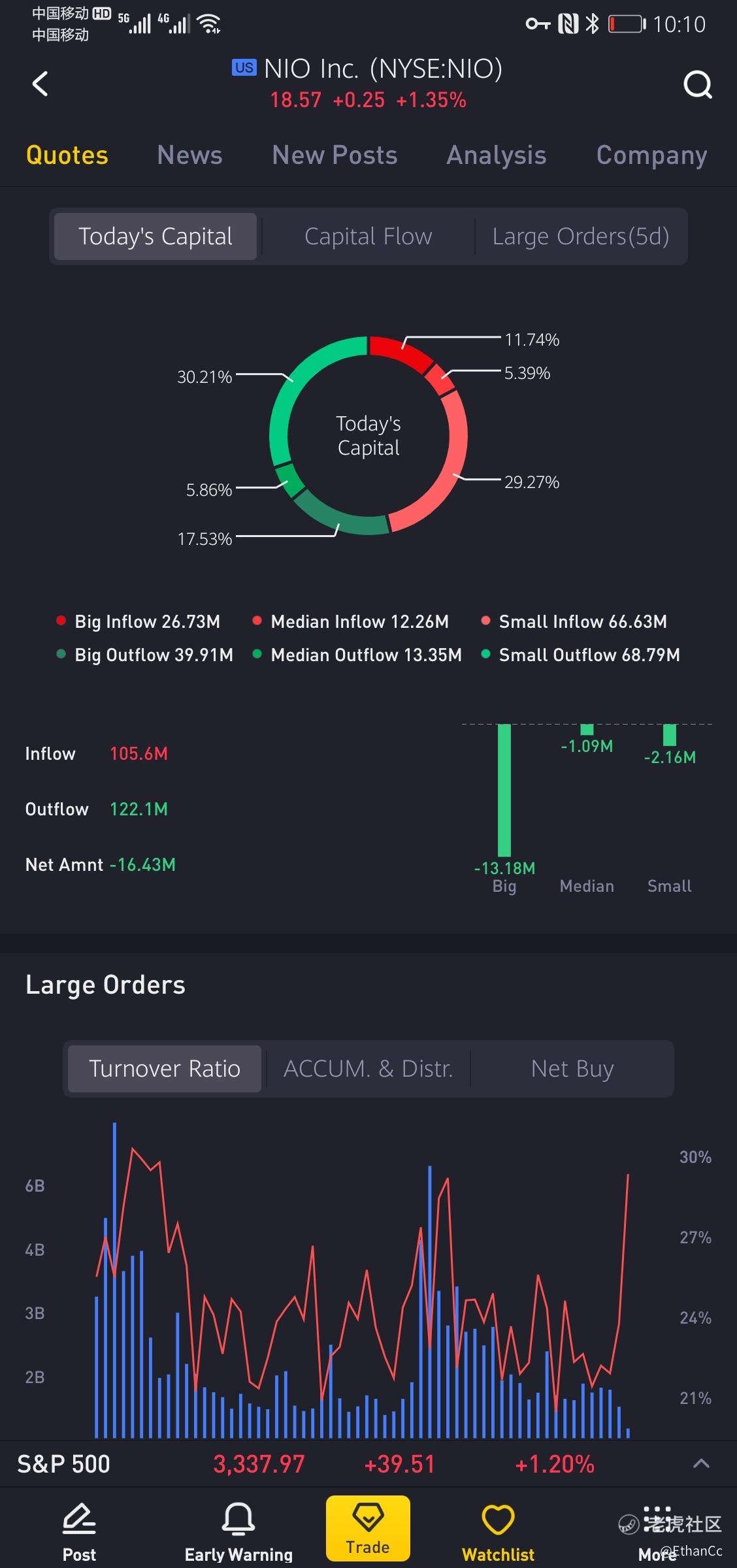Screen dimensions: 737x1568
Task: Select Net Buy chart option
Action: pos(572,1069)
